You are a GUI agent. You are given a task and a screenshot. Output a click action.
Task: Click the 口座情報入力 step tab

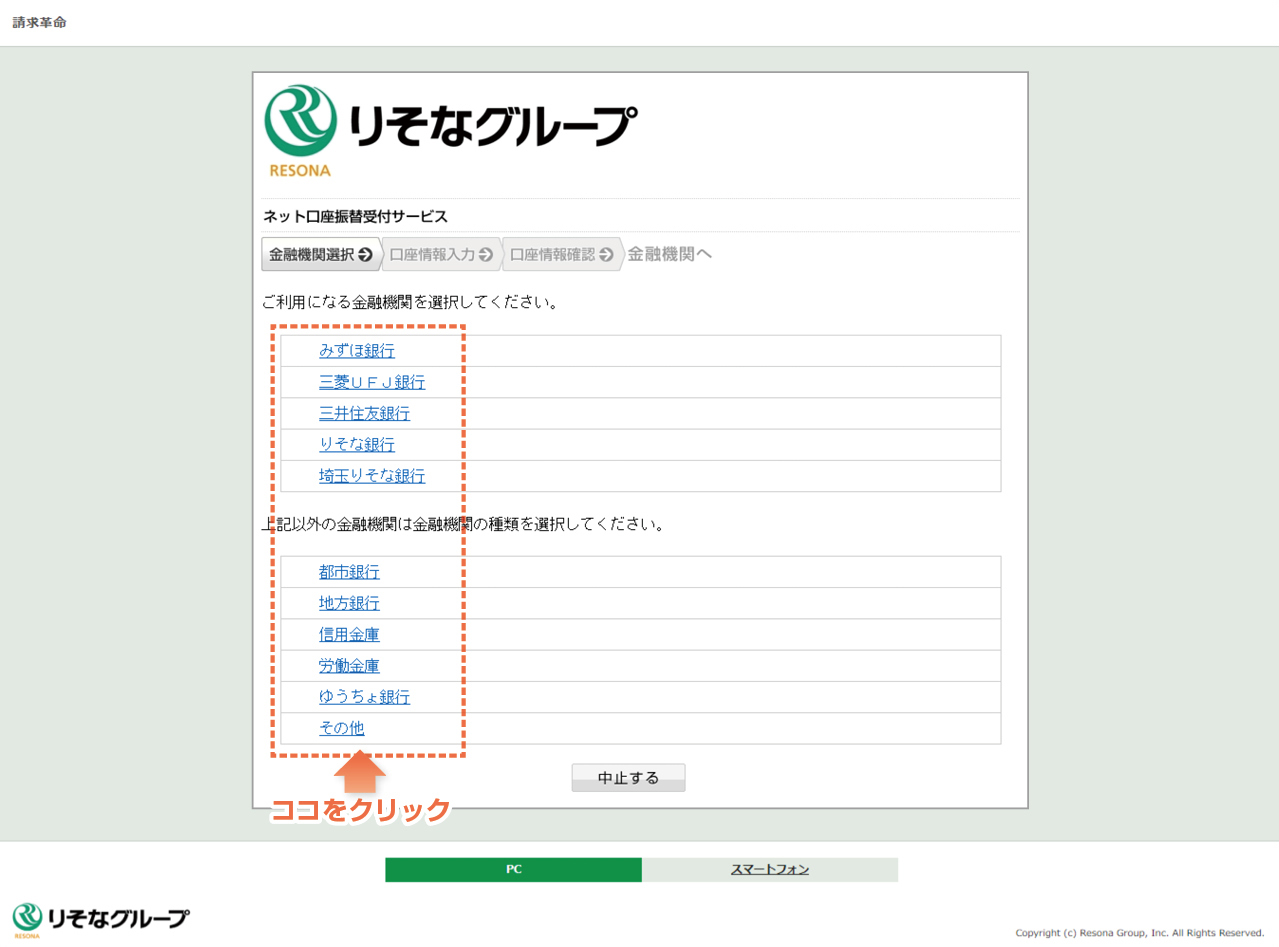coord(441,254)
